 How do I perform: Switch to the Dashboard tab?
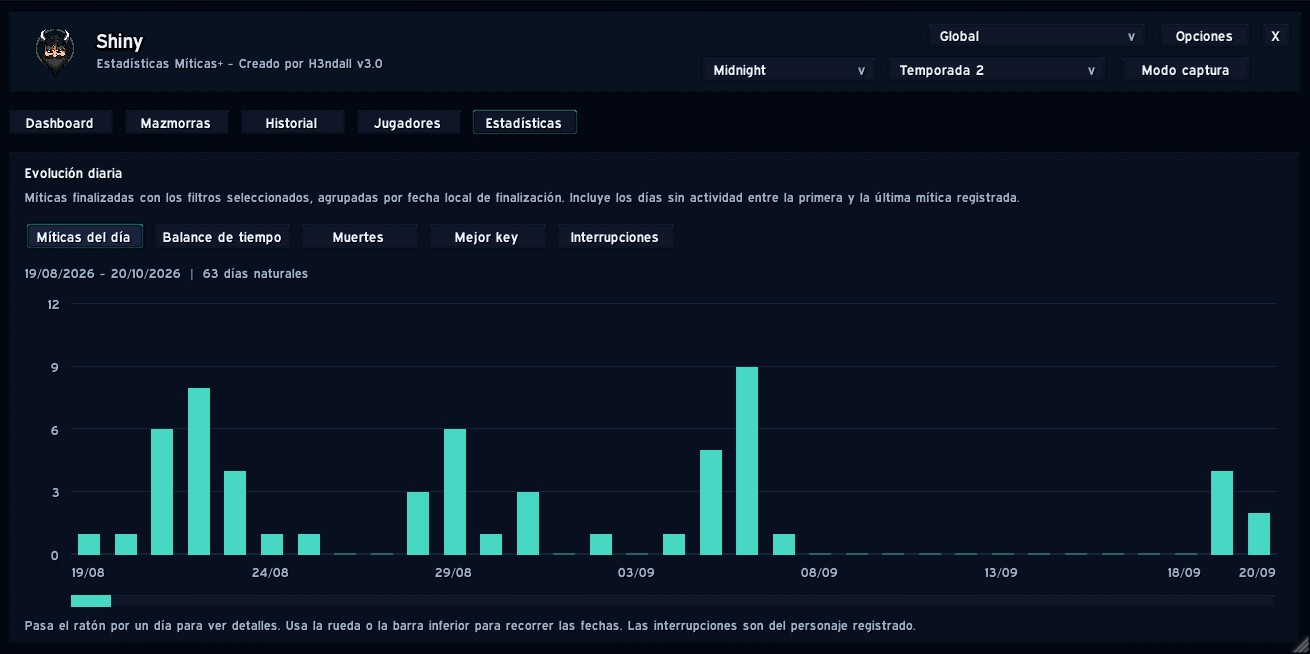click(59, 123)
